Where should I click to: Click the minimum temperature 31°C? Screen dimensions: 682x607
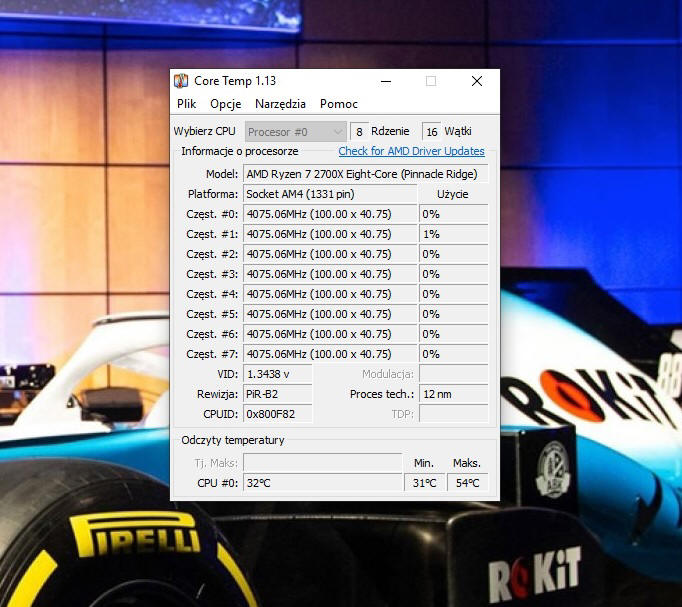tap(425, 483)
